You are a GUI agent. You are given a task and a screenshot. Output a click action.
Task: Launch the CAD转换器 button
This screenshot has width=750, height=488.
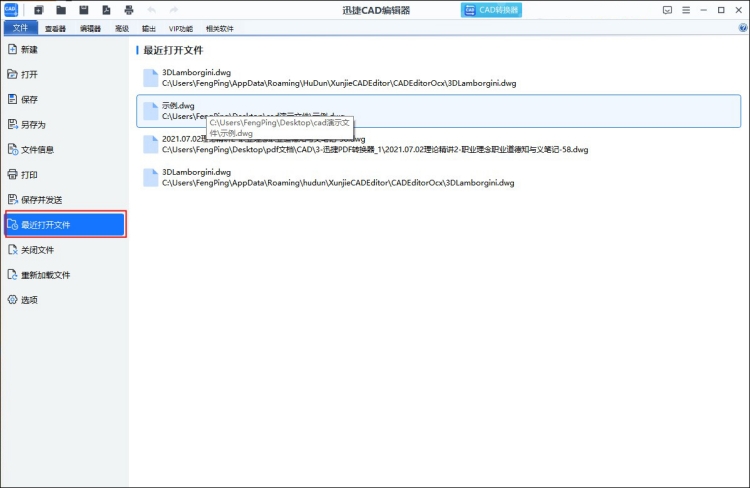[491, 10]
